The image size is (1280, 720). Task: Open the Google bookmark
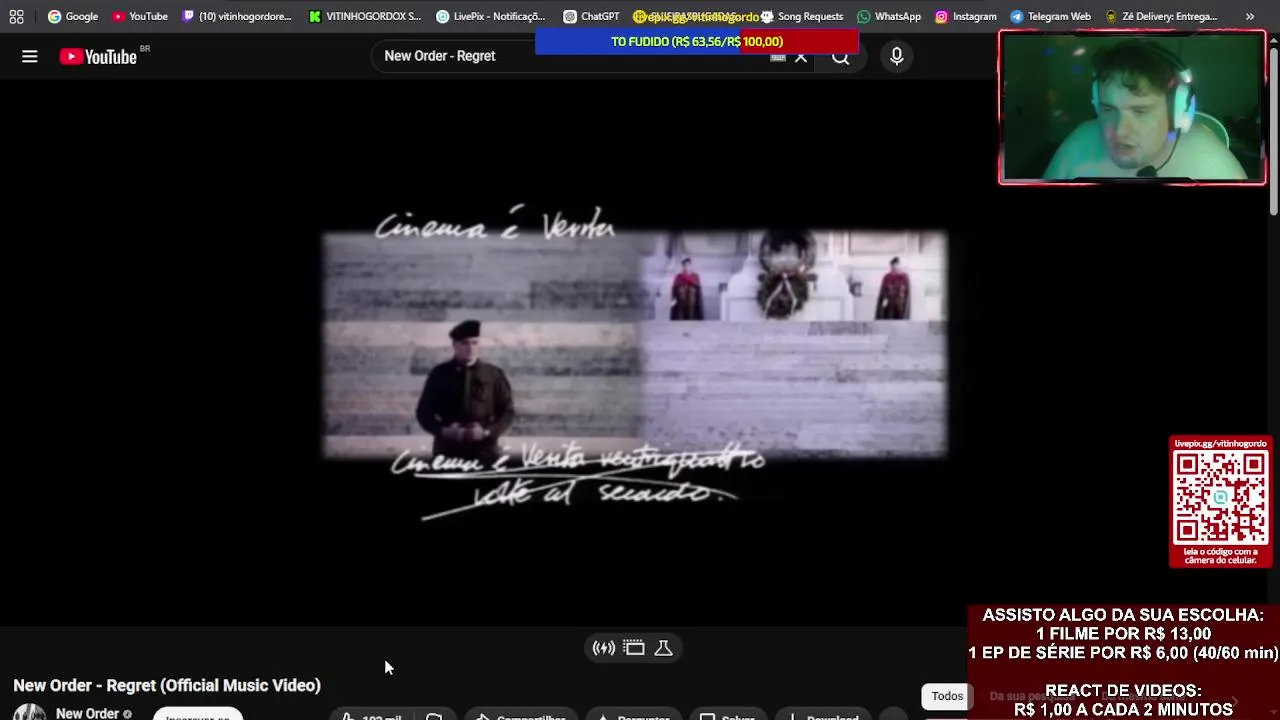[73, 16]
